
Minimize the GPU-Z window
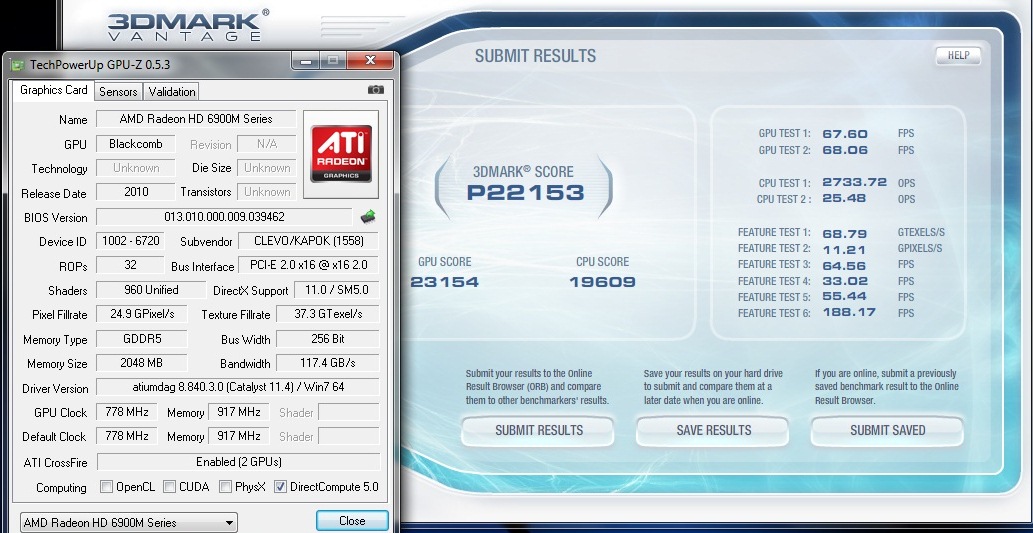click(x=305, y=61)
